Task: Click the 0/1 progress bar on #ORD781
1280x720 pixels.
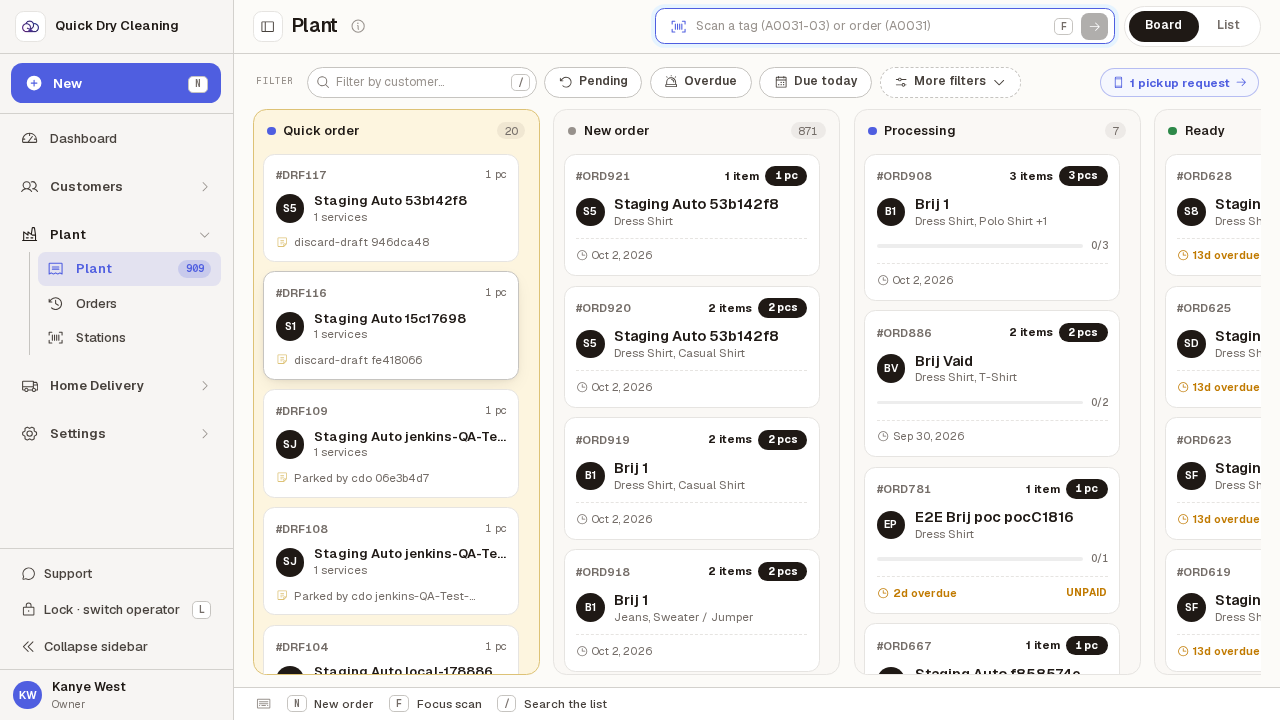Action: pyautogui.click(x=980, y=558)
